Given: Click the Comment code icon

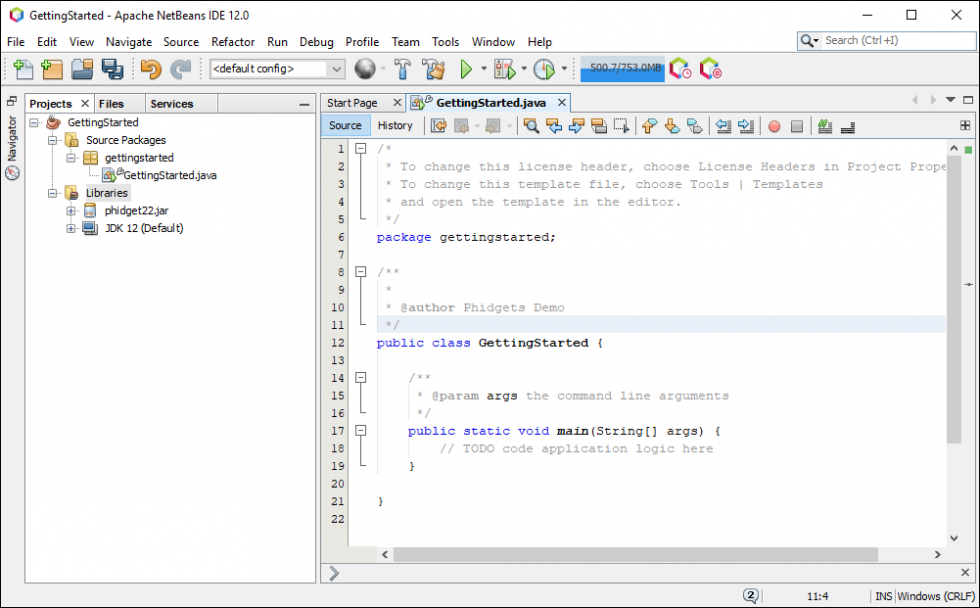Looking at the screenshot, I should click(x=824, y=126).
